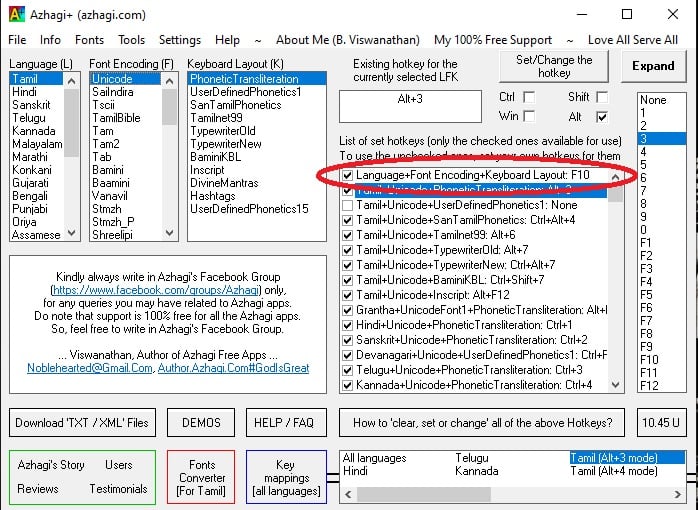Uncheck Tamil+Unicode+SanTamilPhonetics Ctrl+Alt+4 checkbox

(347, 220)
